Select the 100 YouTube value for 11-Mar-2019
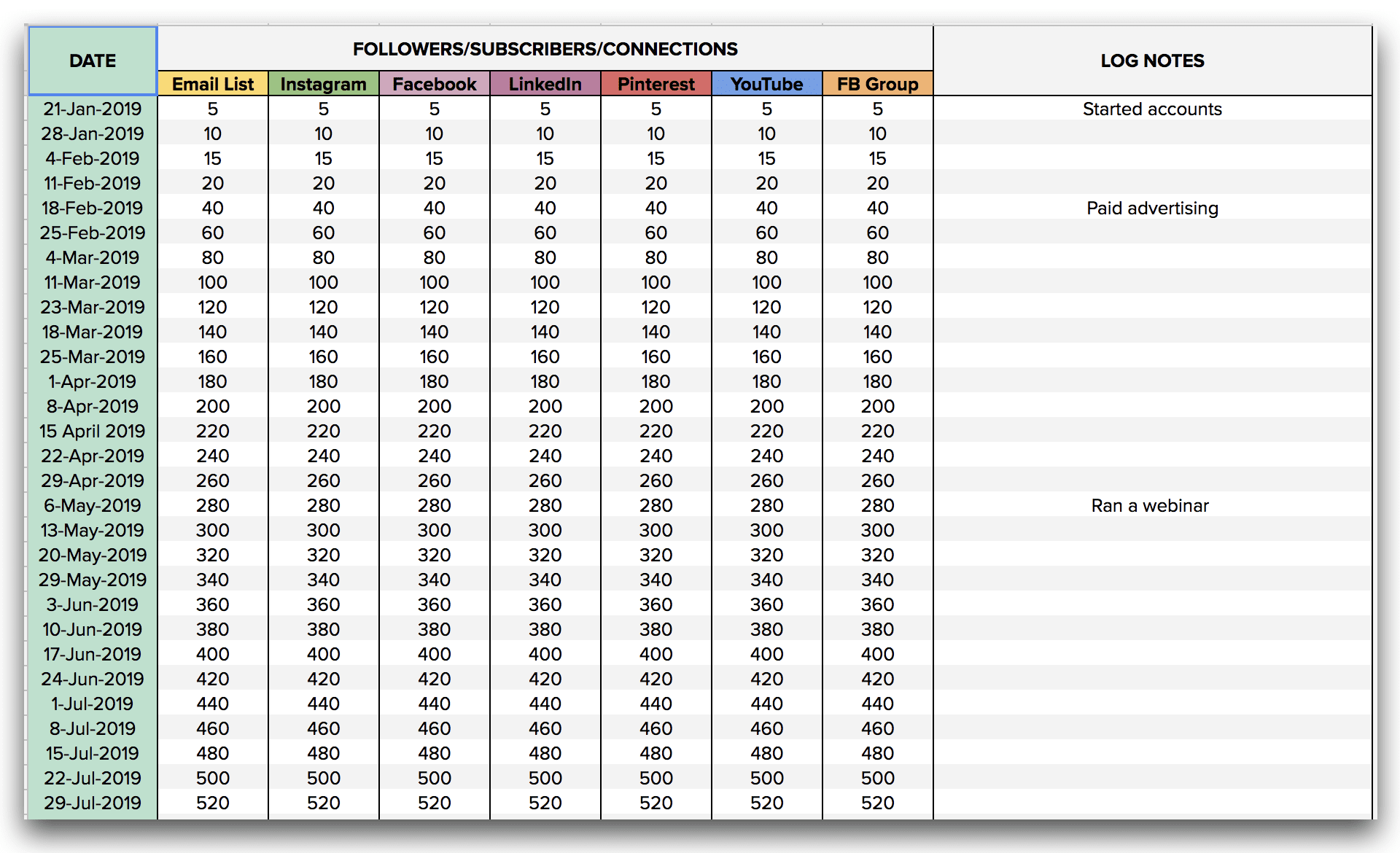 tap(766, 282)
